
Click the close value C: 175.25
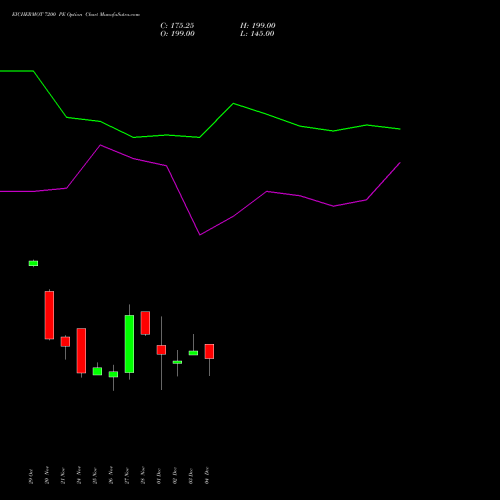point(177,26)
